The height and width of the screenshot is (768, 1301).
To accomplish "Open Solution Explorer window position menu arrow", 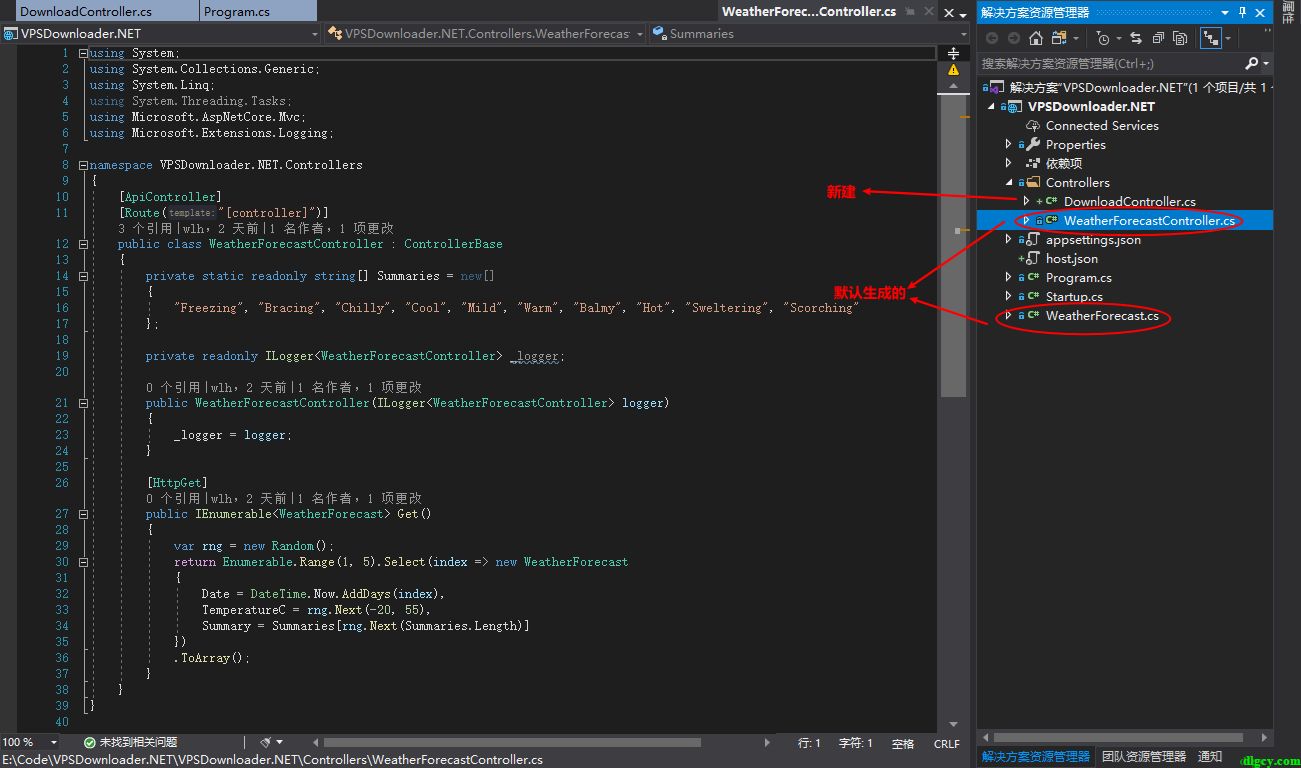I will 1227,13.
